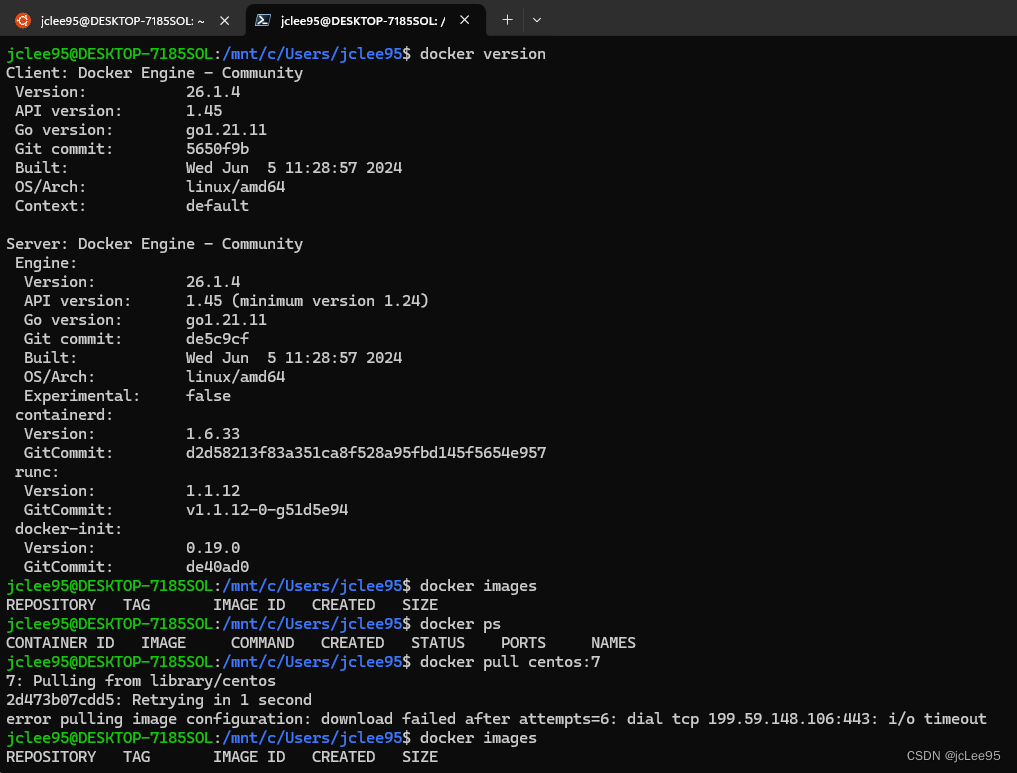1017x773 pixels.
Task: Close the Ubuntu home directory tab
Action: tap(224, 19)
